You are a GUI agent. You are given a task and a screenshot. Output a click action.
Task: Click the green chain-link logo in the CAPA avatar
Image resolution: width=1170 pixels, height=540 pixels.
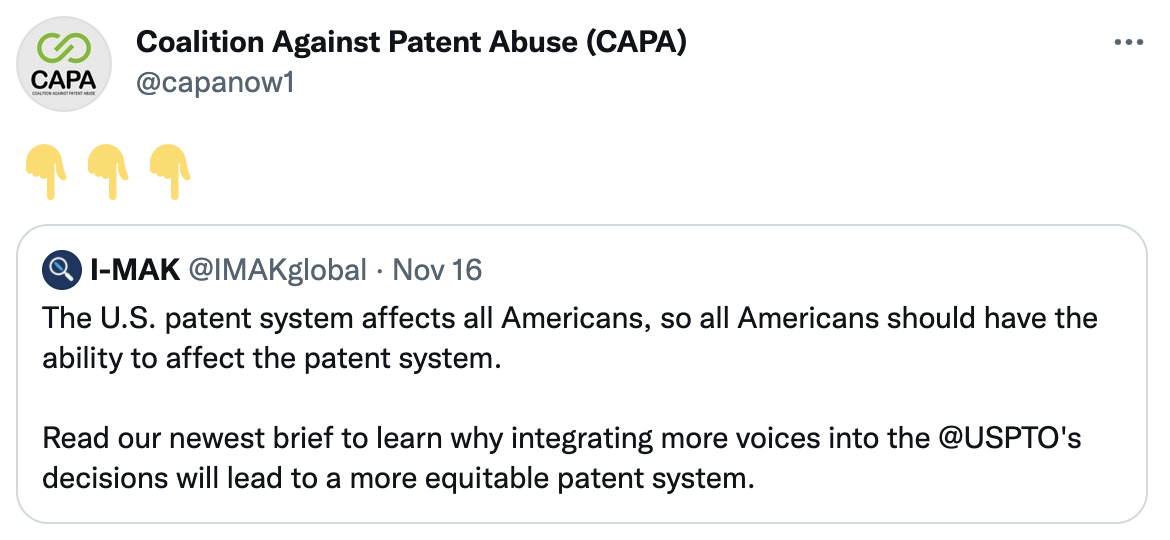coord(63,49)
